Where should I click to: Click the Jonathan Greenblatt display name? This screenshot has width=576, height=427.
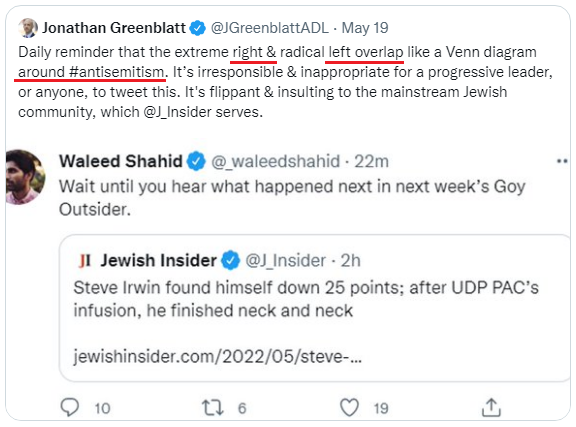pos(114,28)
